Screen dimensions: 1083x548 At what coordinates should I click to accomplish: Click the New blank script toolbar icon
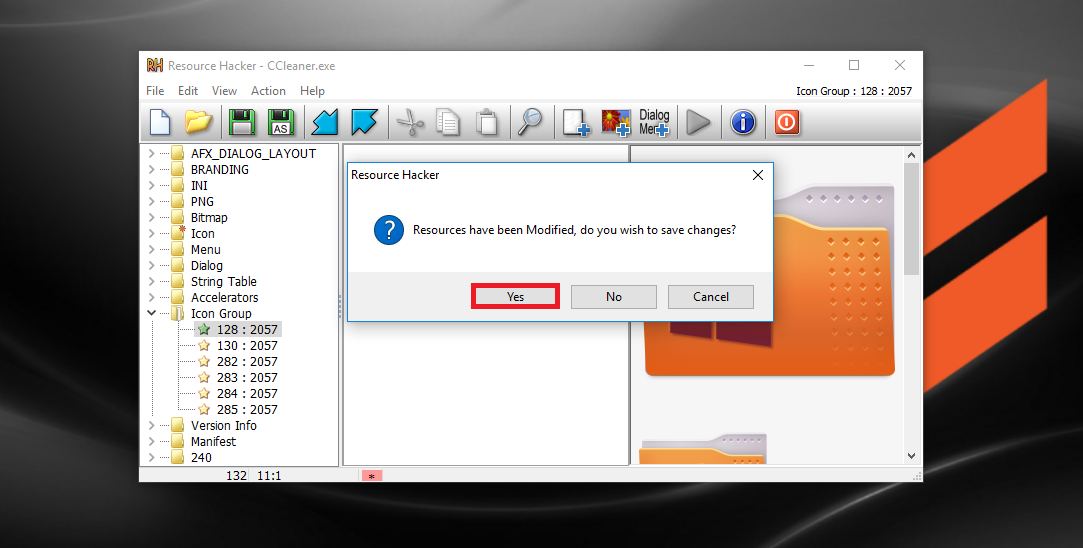160,122
